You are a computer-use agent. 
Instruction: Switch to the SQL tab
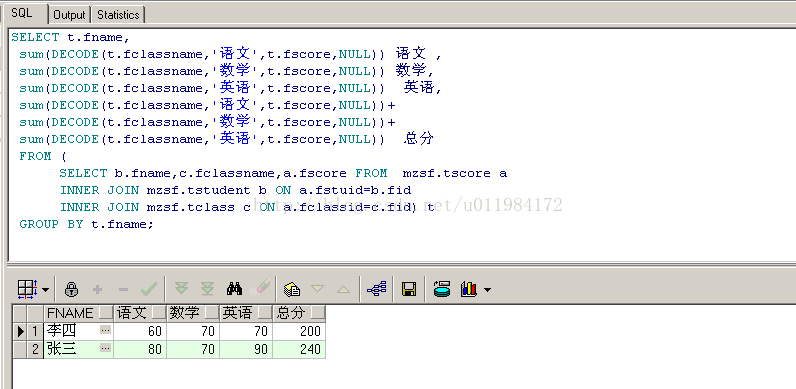23,14
